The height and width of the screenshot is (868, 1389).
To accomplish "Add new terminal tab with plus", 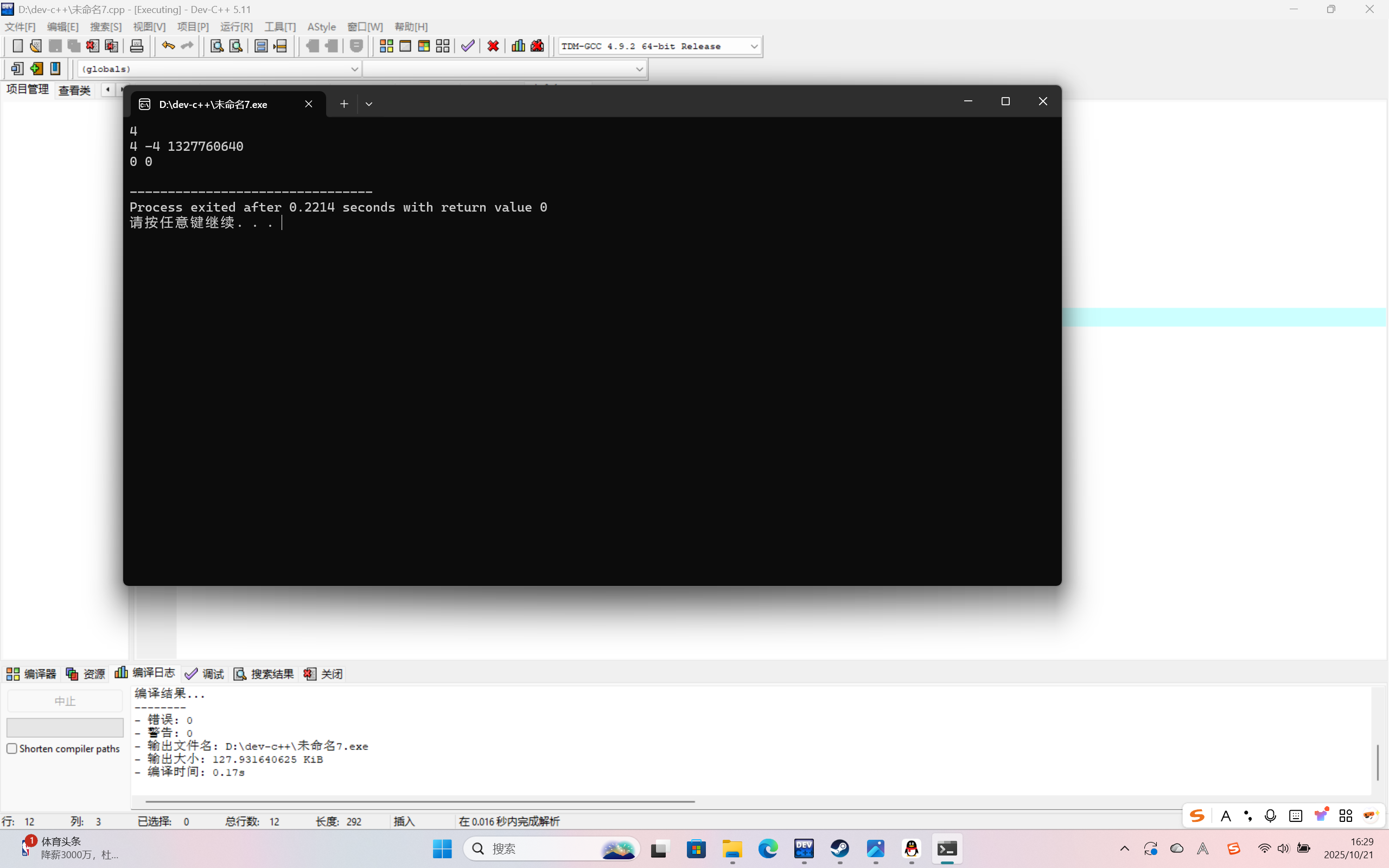I will (344, 104).
